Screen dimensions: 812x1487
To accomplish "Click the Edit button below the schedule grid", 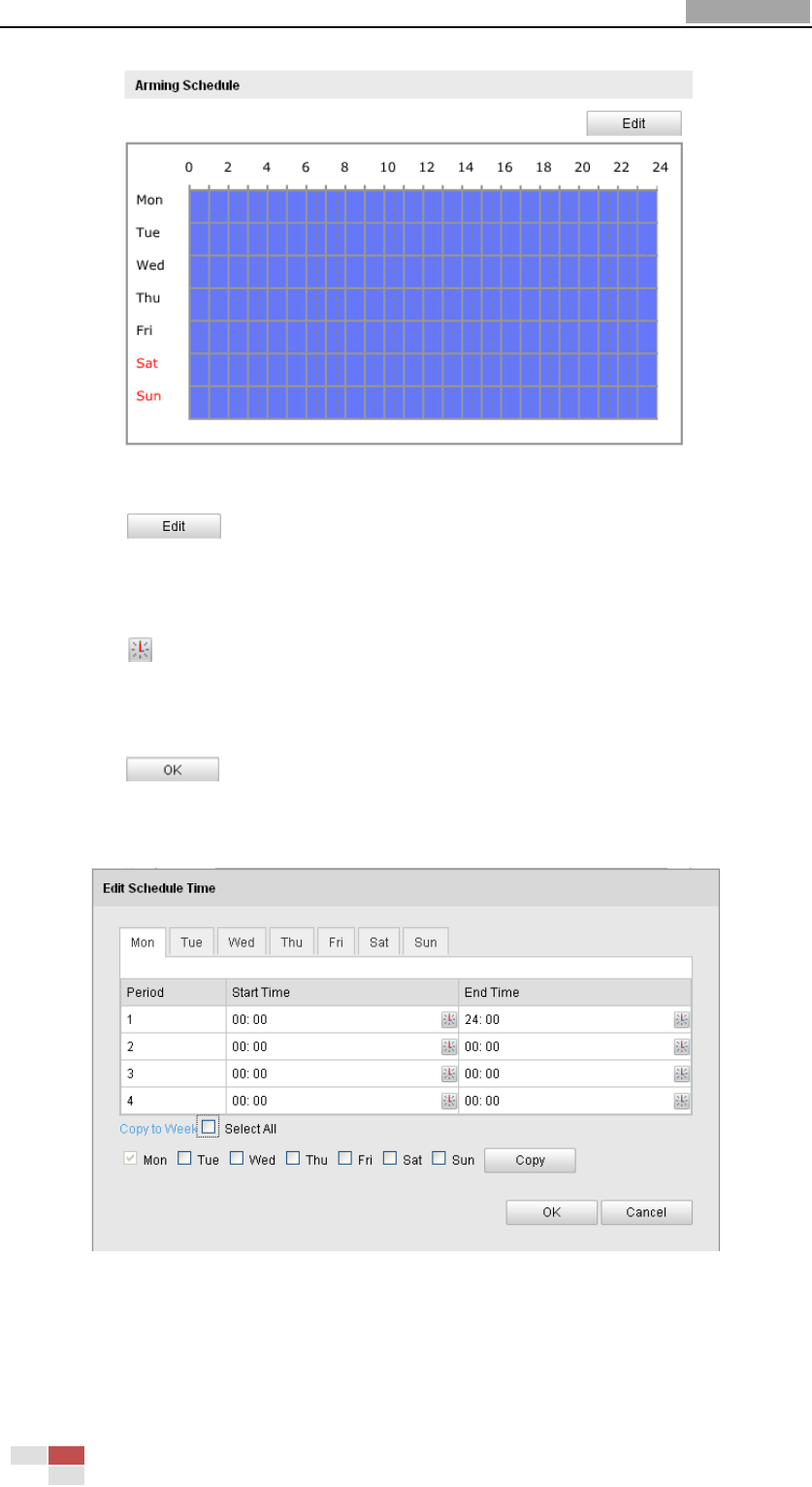I will pos(175,526).
